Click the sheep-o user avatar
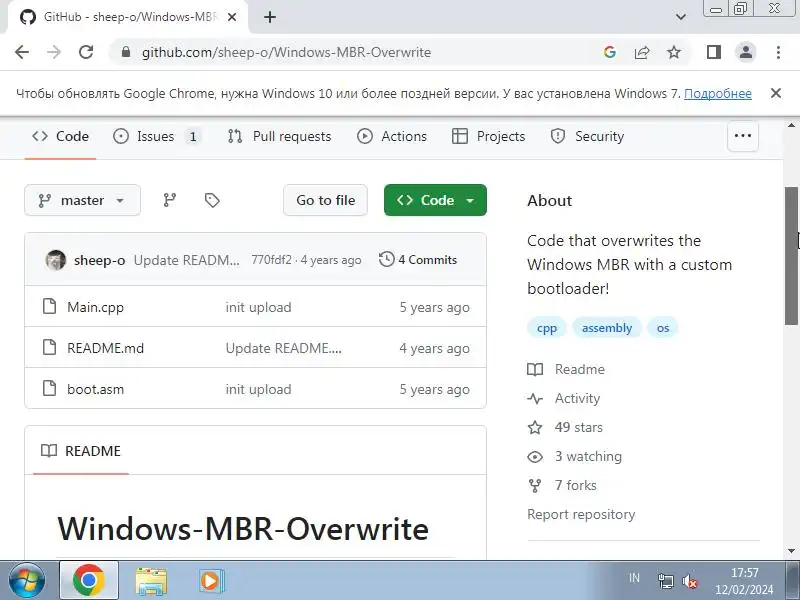800x600 pixels. tap(56, 260)
